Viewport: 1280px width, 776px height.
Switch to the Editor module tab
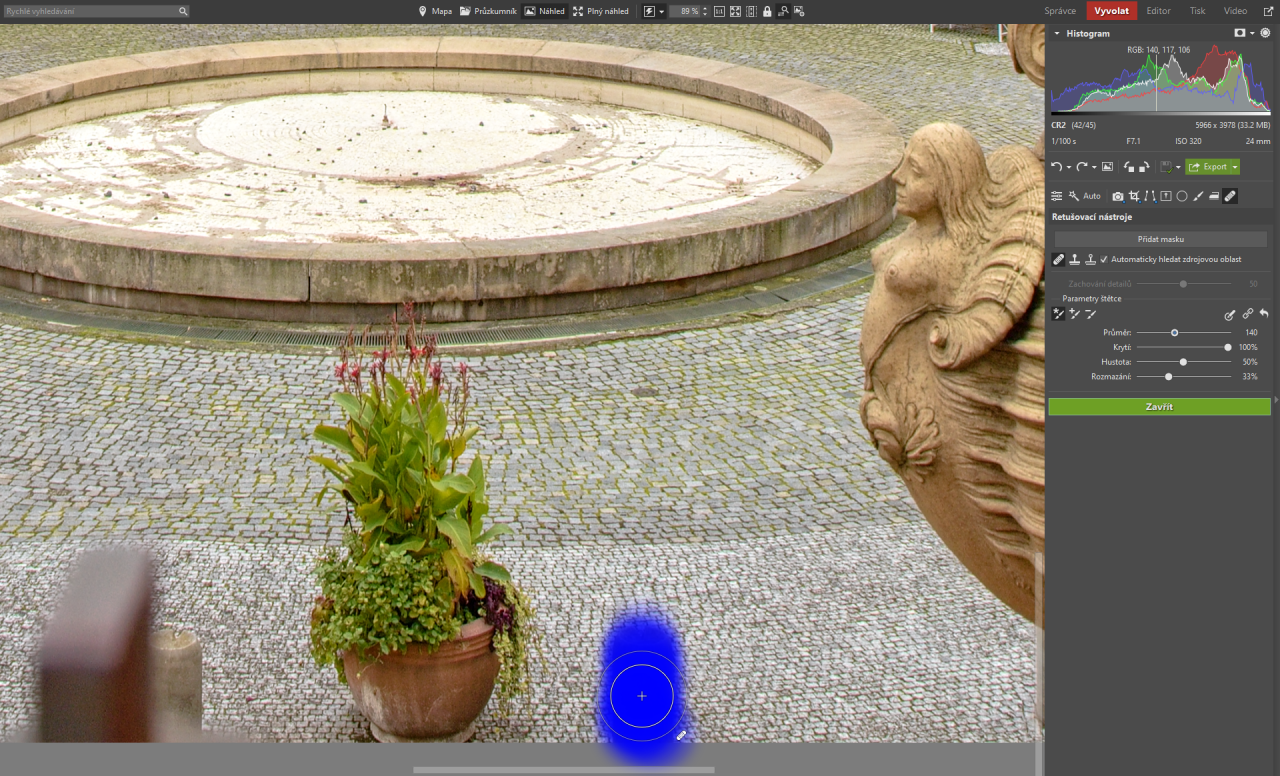tap(1158, 11)
